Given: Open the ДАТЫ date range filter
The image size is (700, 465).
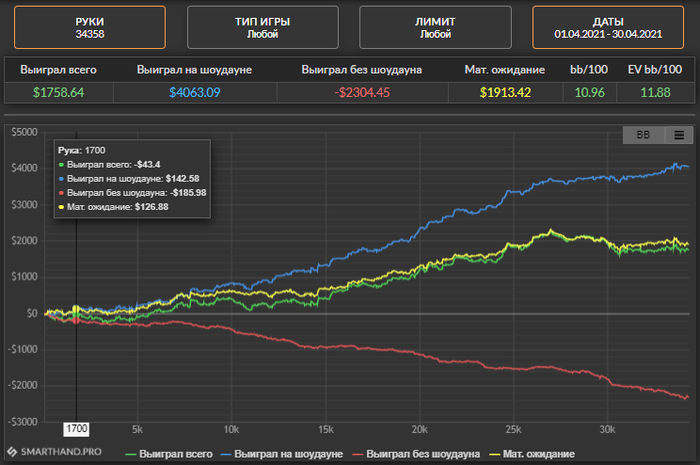Looking at the screenshot, I should [608, 27].
